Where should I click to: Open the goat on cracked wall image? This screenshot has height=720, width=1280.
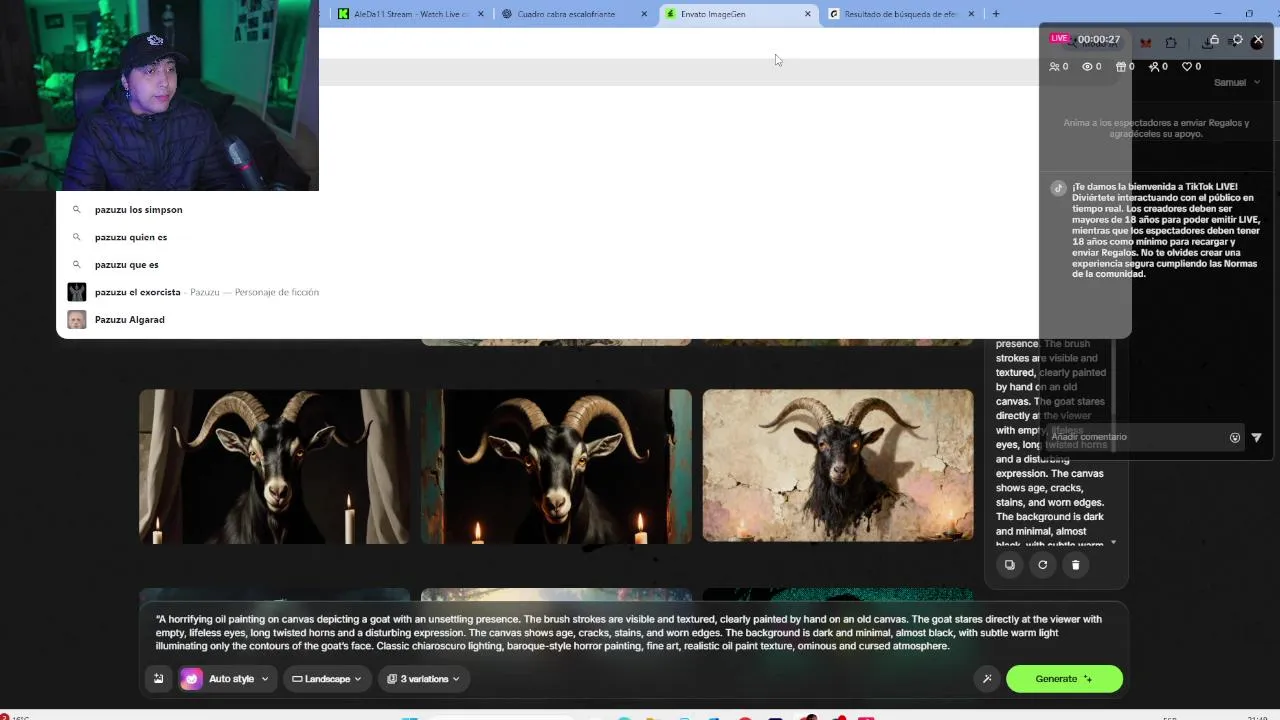[838, 466]
